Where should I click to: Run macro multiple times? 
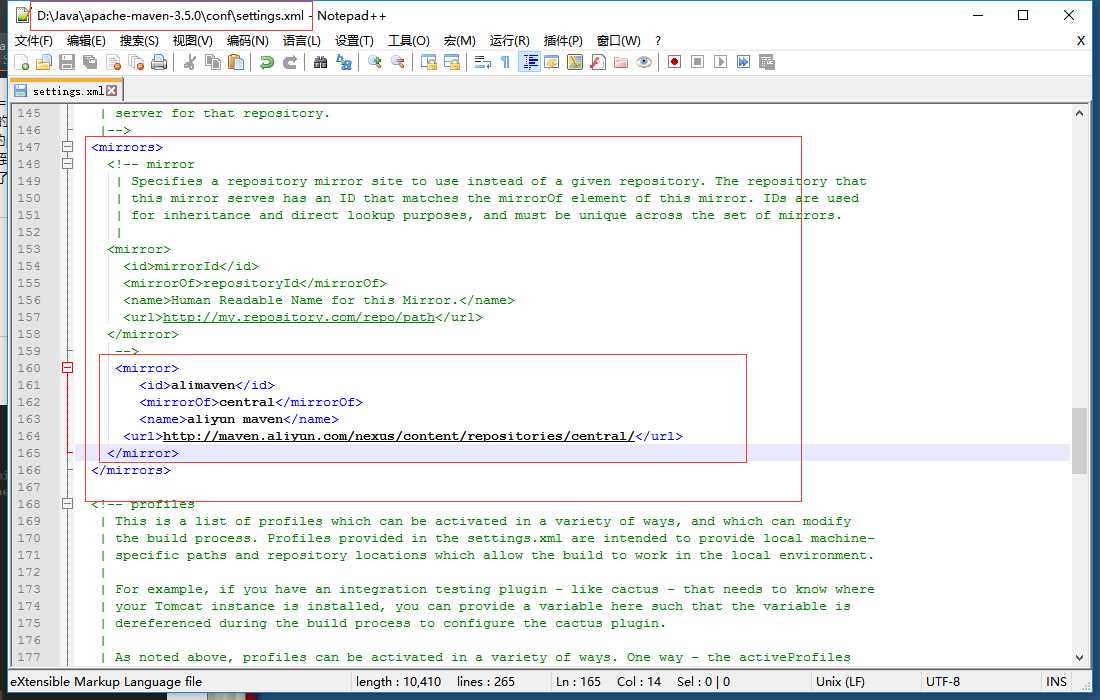coord(744,62)
